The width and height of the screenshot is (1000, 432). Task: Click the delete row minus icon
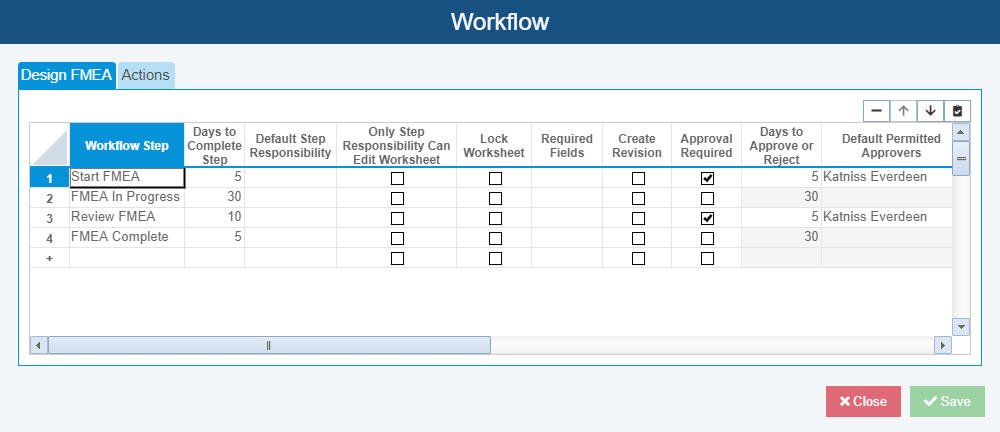pyautogui.click(x=876, y=111)
